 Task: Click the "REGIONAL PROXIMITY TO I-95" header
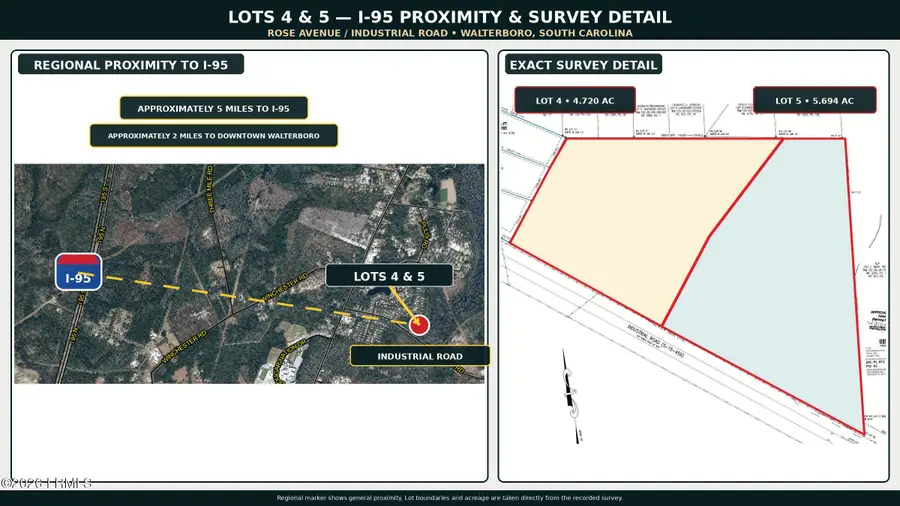click(x=131, y=65)
